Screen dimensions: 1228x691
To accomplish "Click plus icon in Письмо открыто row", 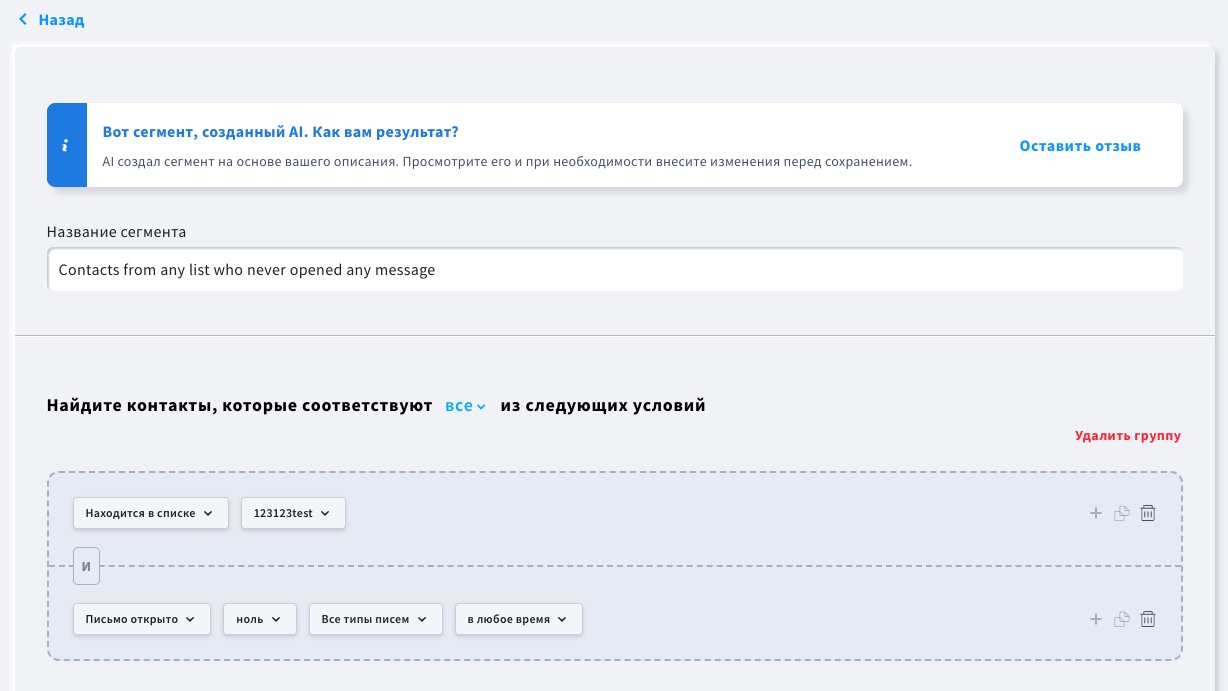I will [x=1095, y=619].
